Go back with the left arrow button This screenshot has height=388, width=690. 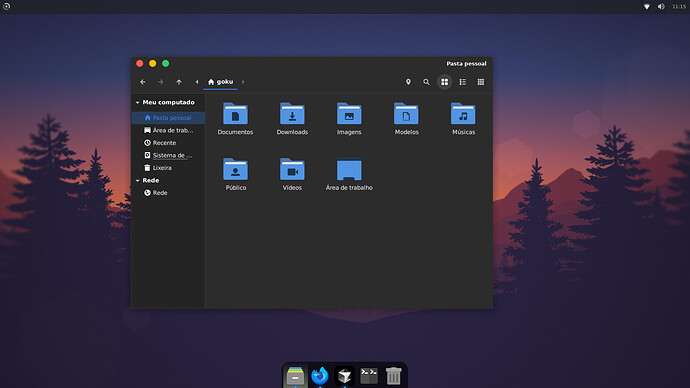point(143,82)
